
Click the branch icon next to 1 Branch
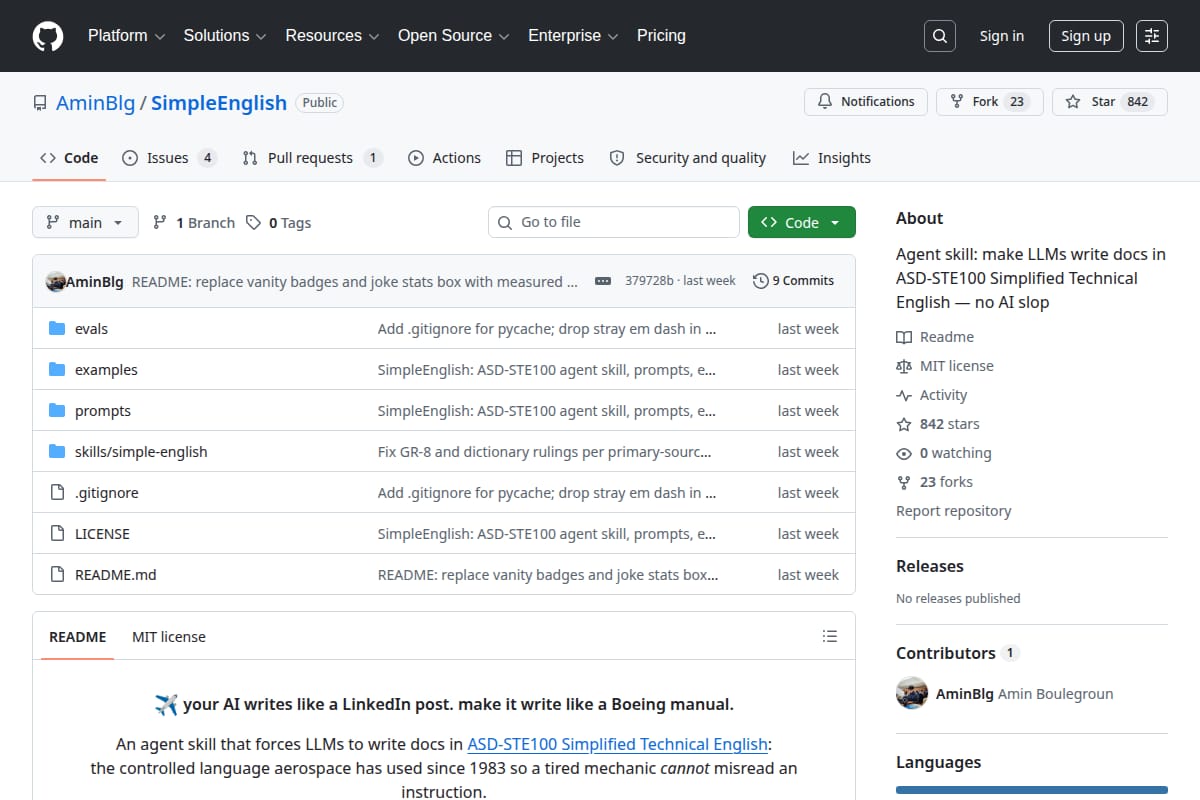pos(160,222)
